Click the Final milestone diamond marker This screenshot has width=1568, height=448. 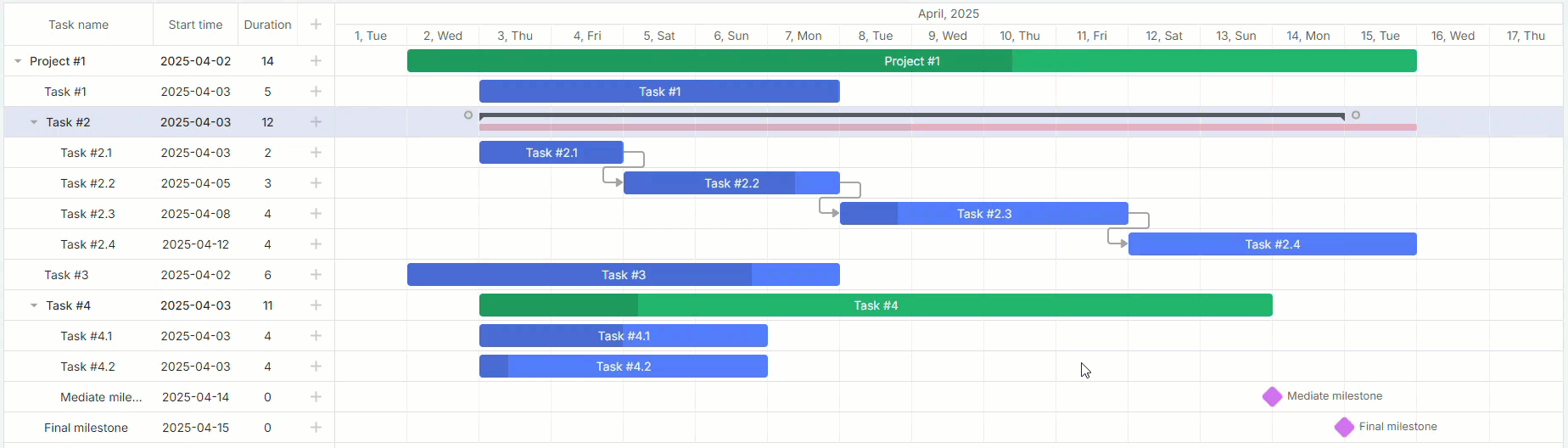click(x=1344, y=427)
